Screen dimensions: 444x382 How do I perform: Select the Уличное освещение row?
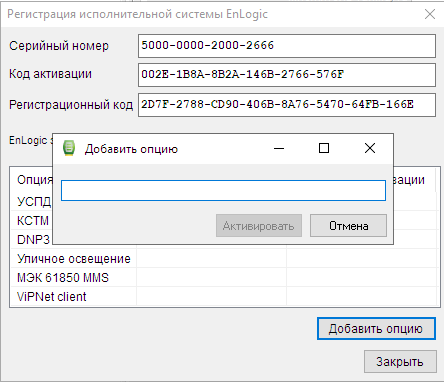point(224,258)
